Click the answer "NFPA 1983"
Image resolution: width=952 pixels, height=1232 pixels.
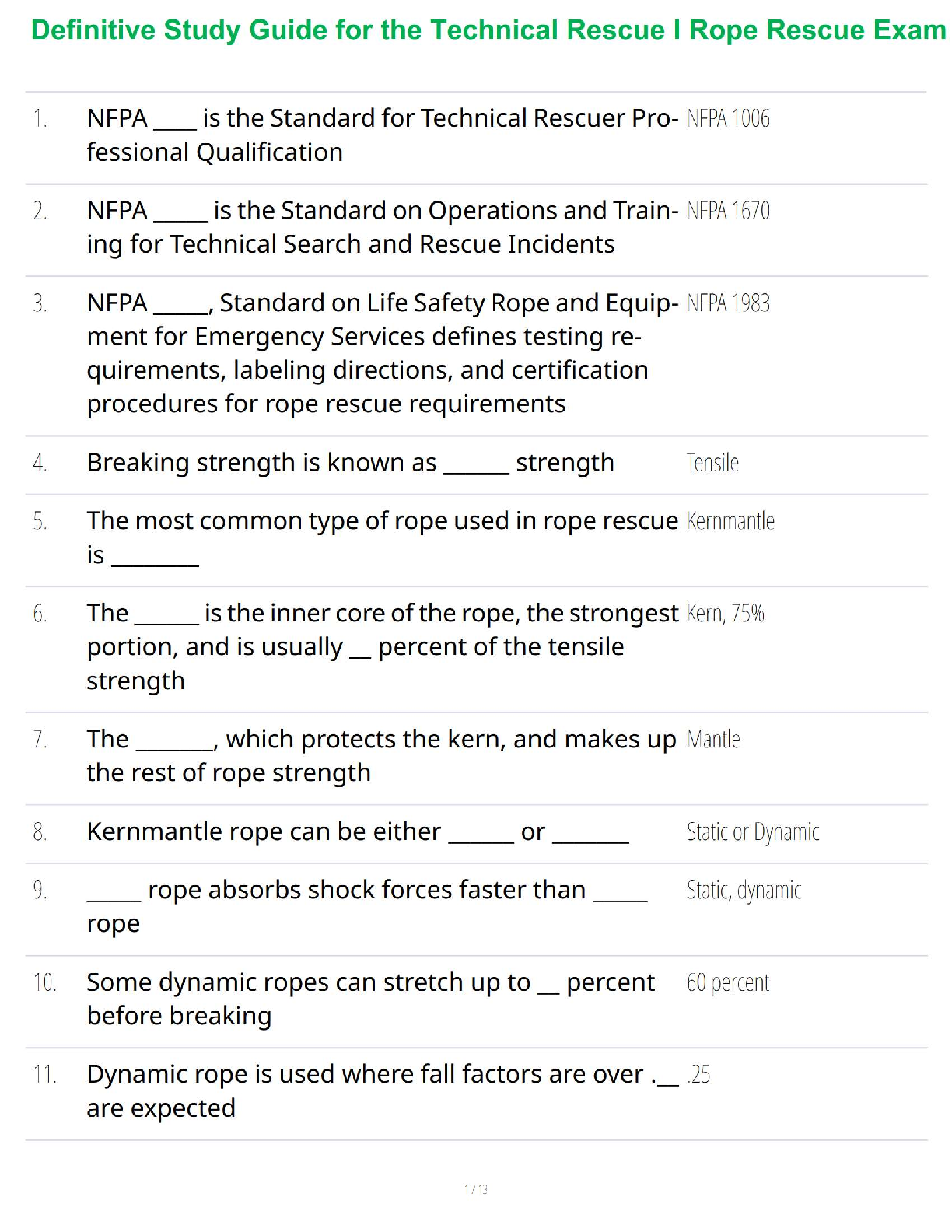click(x=728, y=303)
